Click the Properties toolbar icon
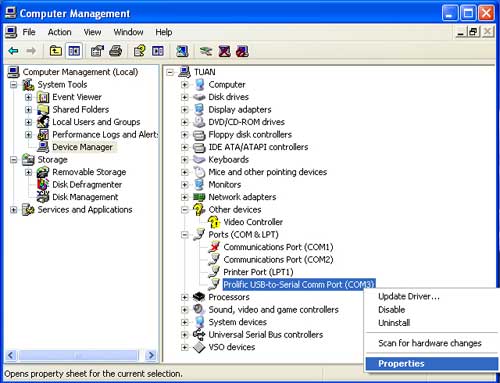This screenshot has height=383, width=500. tap(97, 51)
